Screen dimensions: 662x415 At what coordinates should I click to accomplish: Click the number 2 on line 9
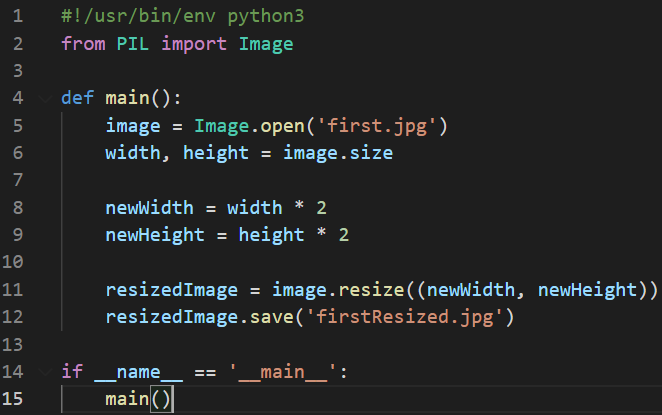point(344,235)
